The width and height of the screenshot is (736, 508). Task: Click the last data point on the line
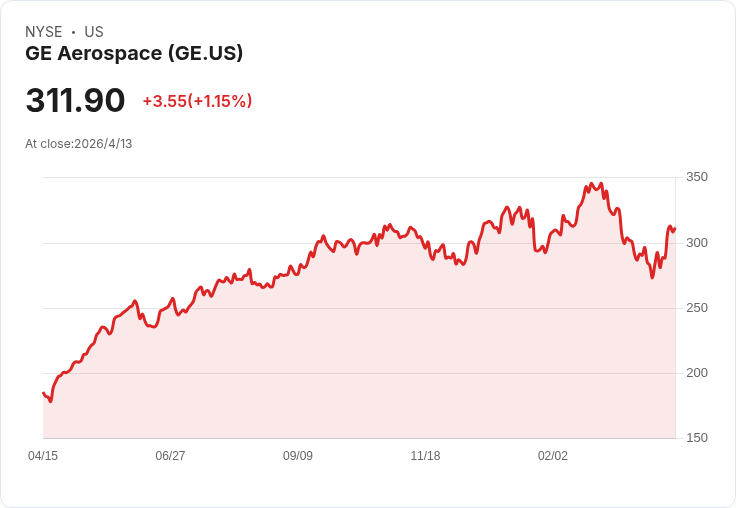coord(675,229)
